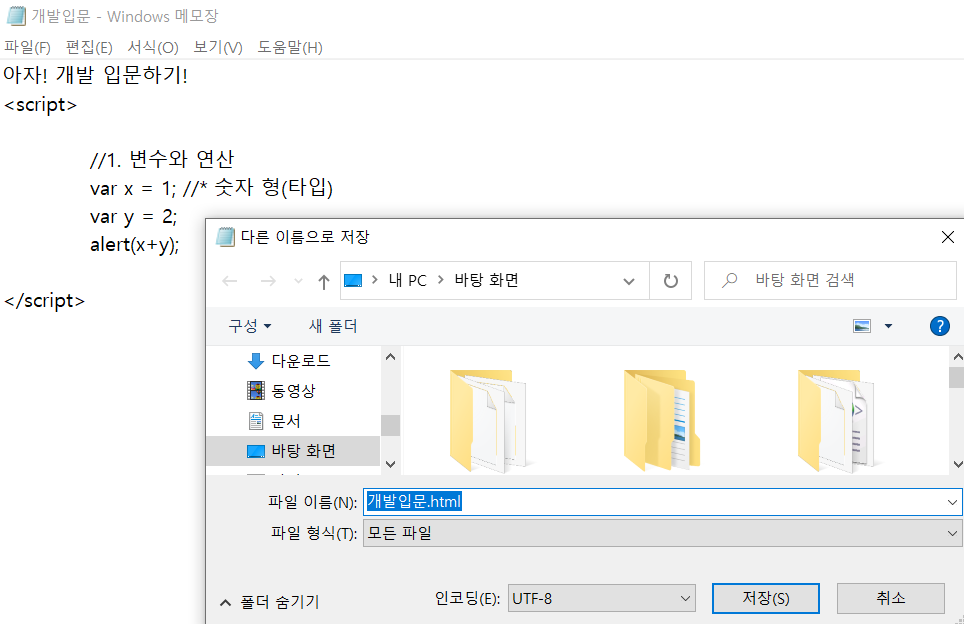This screenshot has width=964, height=624.
Task: Open the 도움말(H) menu in Notepad
Action: (290, 47)
